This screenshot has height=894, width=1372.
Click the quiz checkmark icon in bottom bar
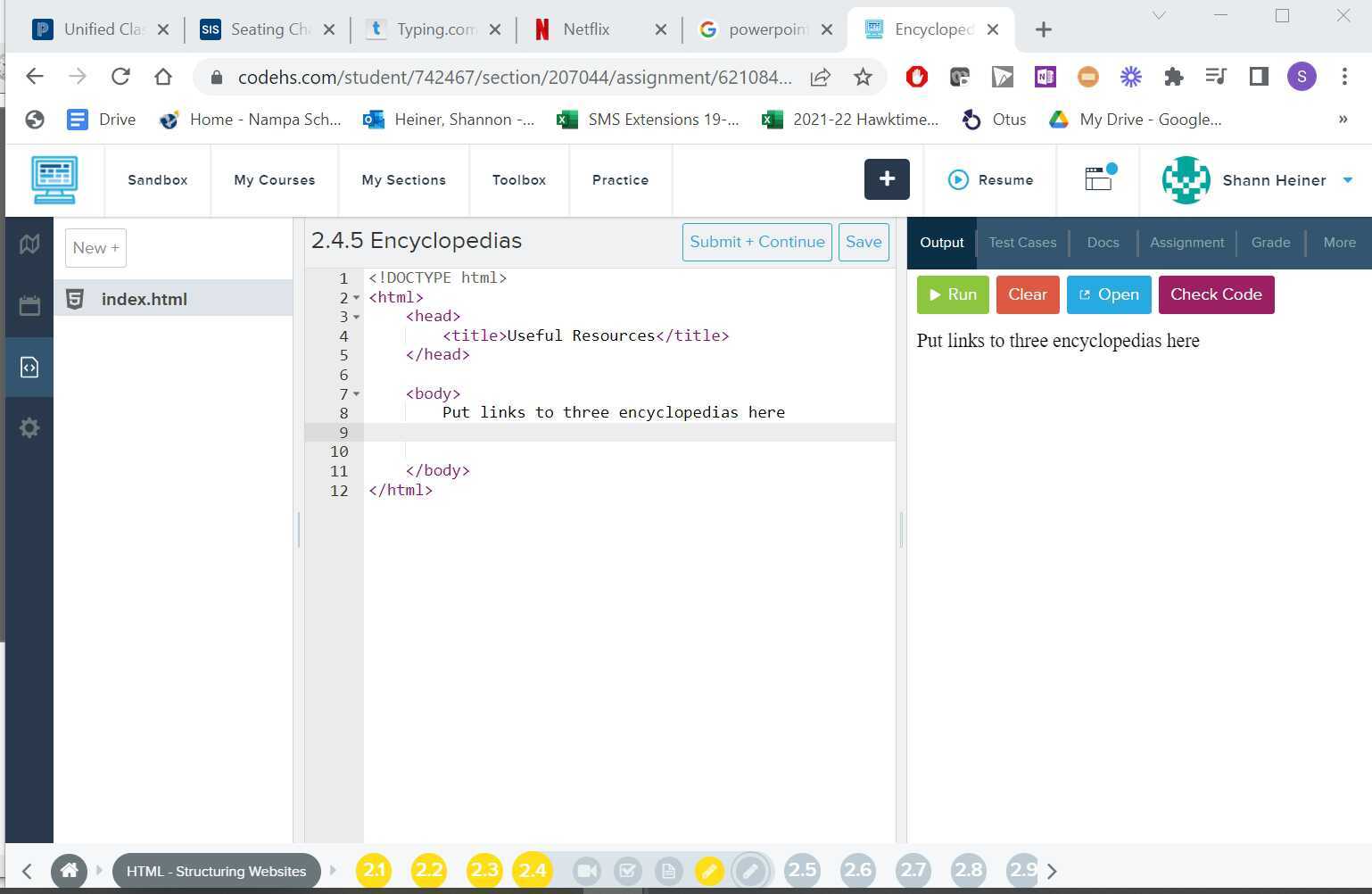(x=628, y=870)
